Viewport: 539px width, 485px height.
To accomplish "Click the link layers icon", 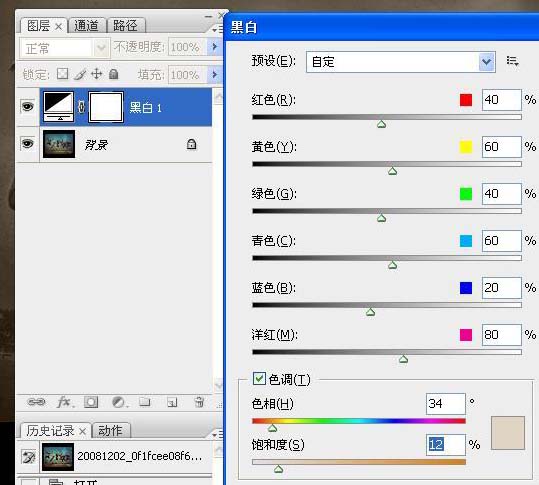I will point(36,401).
